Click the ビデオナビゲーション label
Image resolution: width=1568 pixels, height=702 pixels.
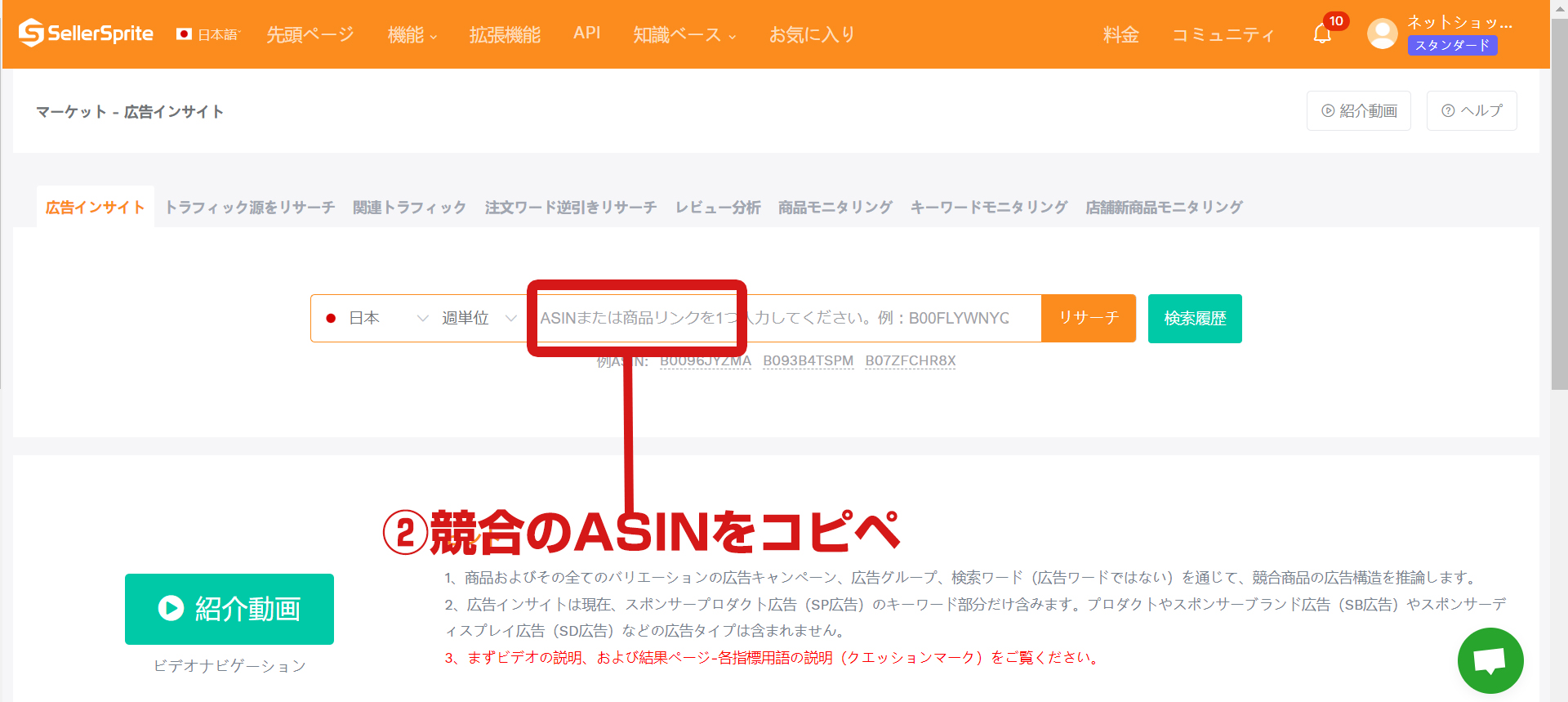click(x=229, y=666)
